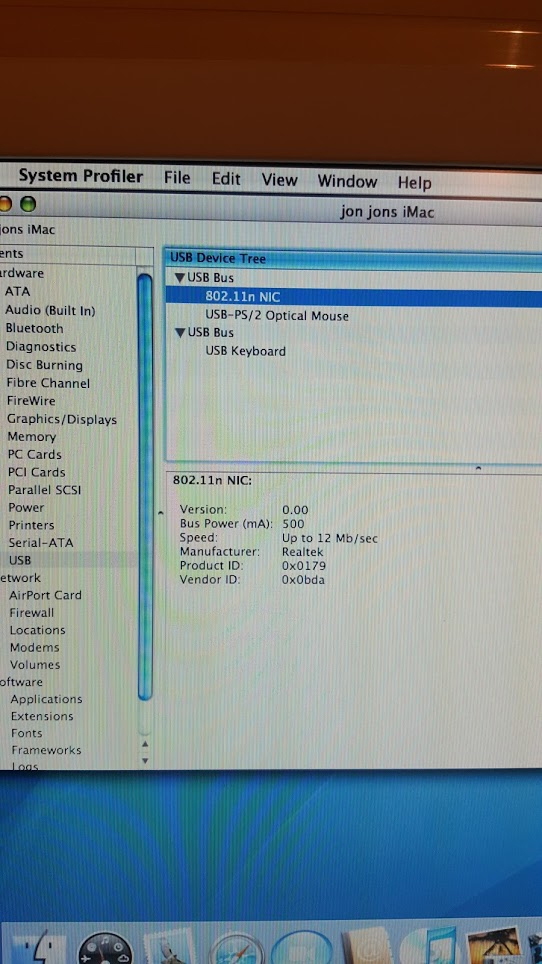Click the Version value 0.00
The image size is (542, 964).
click(295, 510)
